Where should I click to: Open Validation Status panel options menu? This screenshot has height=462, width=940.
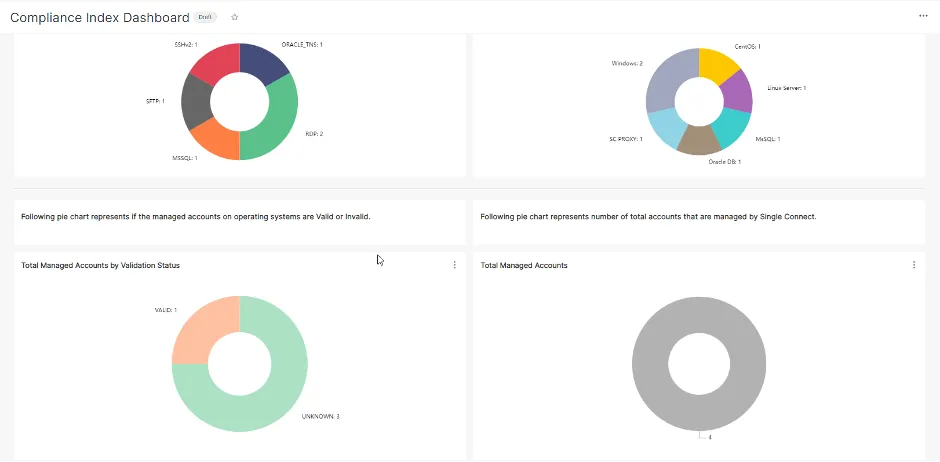pyautogui.click(x=454, y=265)
